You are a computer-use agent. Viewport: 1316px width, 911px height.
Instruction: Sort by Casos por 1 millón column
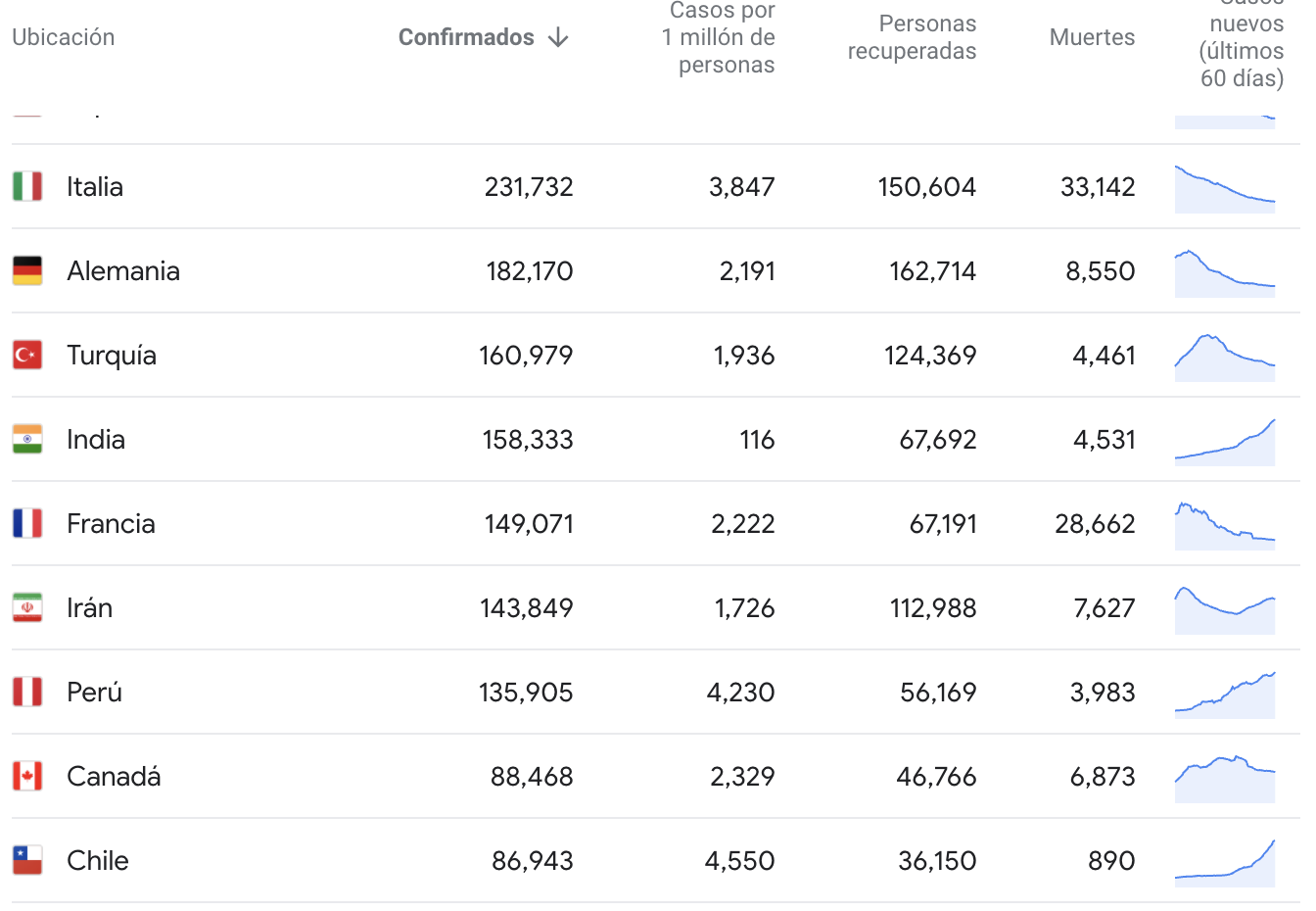click(x=719, y=38)
